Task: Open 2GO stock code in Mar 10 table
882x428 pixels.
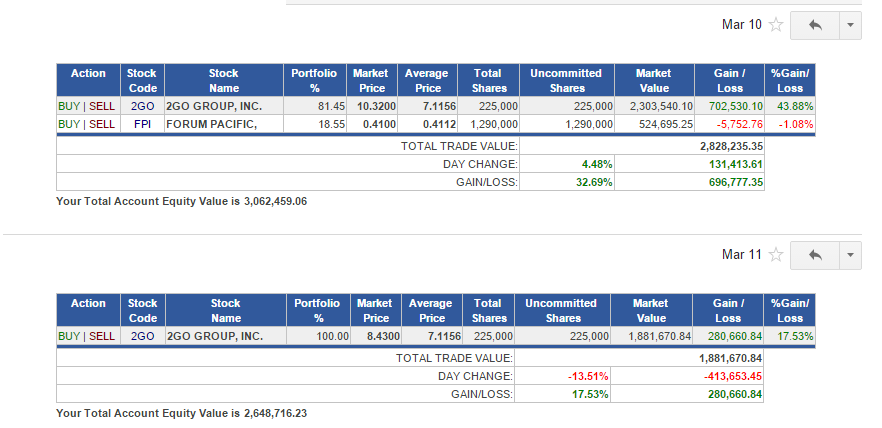Action: click(x=142, y=106)
